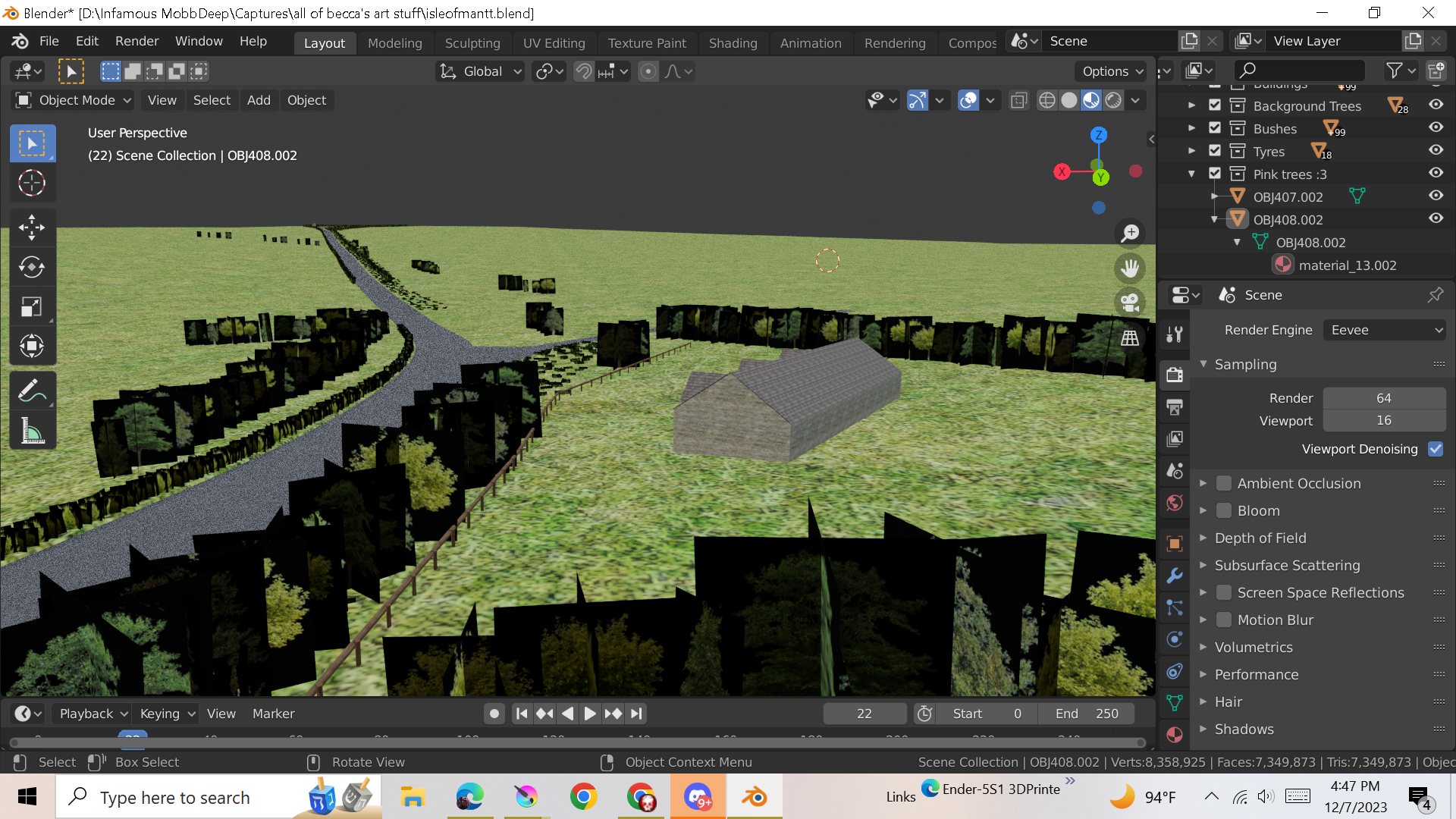Open the Output properties printer tab
The height and width of the screenshot is (819, 1456).
click(x=1175, y=407)
